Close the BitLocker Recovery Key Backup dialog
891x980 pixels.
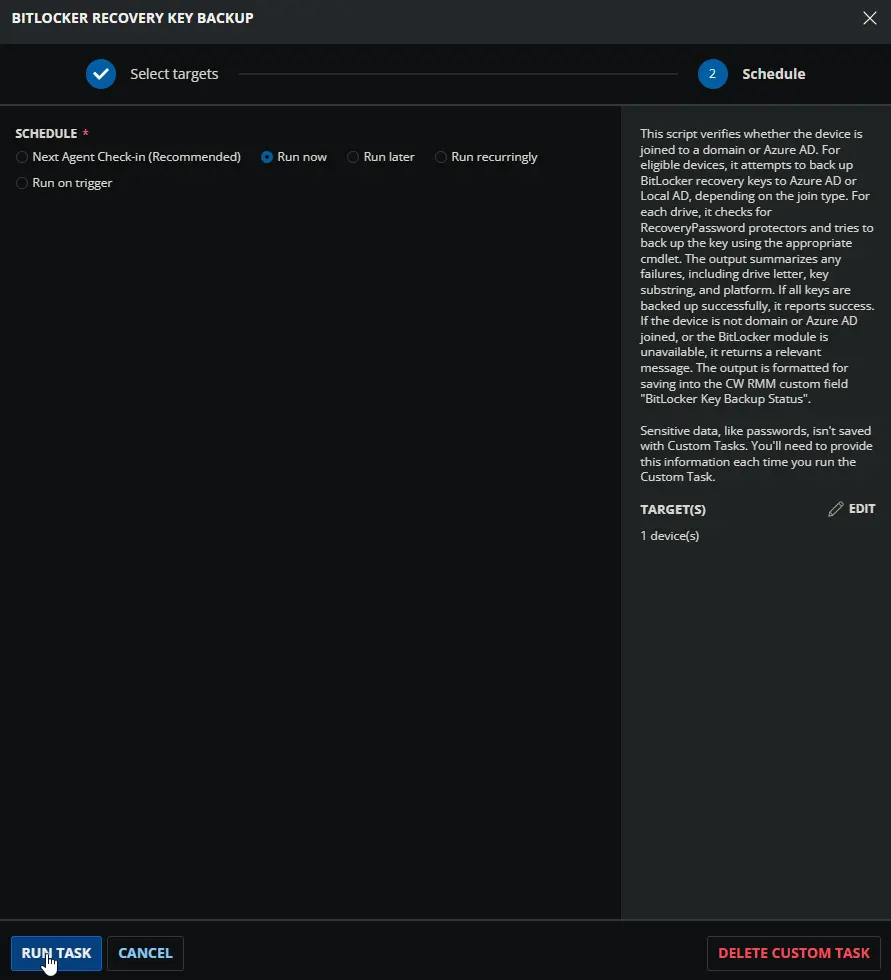868,17
